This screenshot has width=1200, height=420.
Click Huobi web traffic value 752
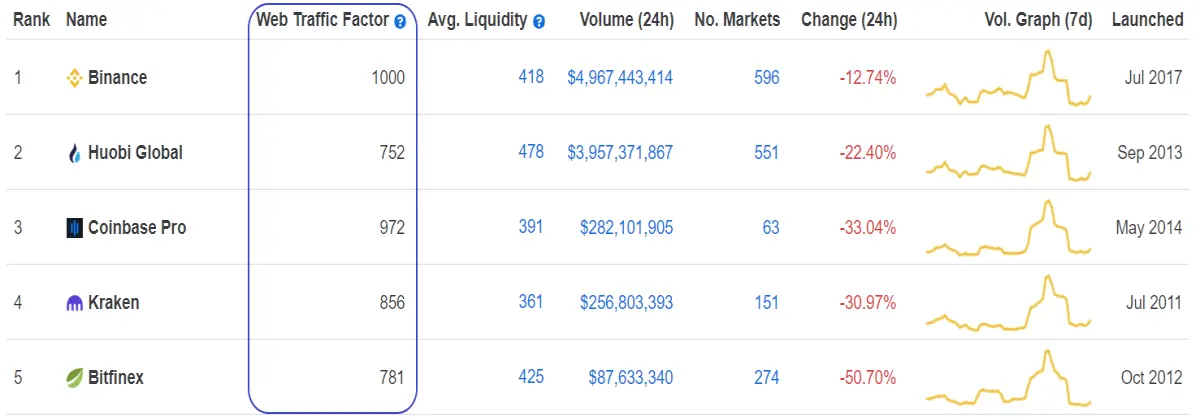392,153
